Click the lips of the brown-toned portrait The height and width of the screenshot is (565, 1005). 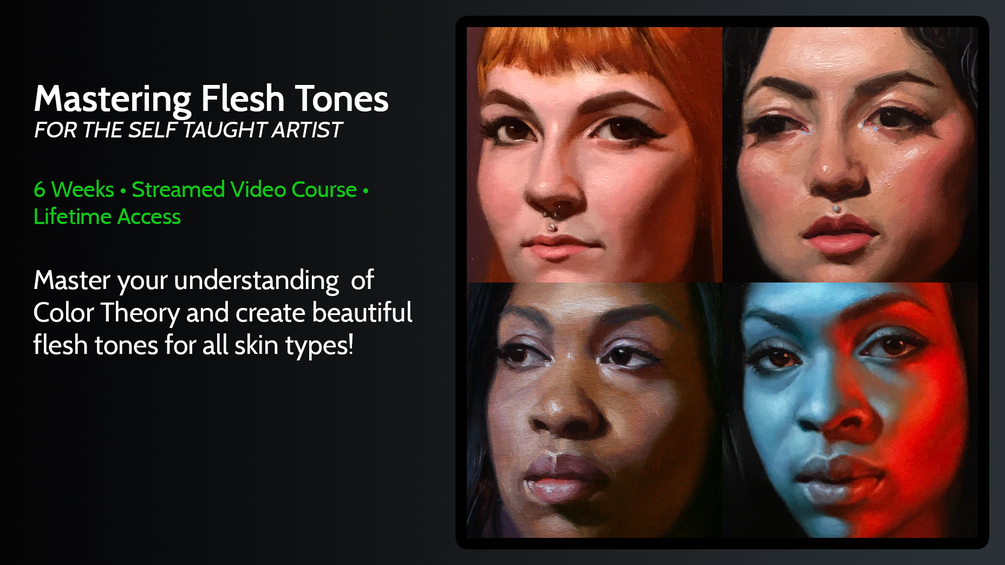click(x=563, y=479)
